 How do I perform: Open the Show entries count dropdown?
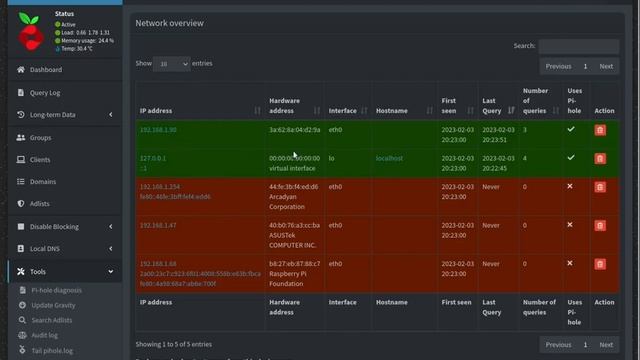tap(172, 64)
